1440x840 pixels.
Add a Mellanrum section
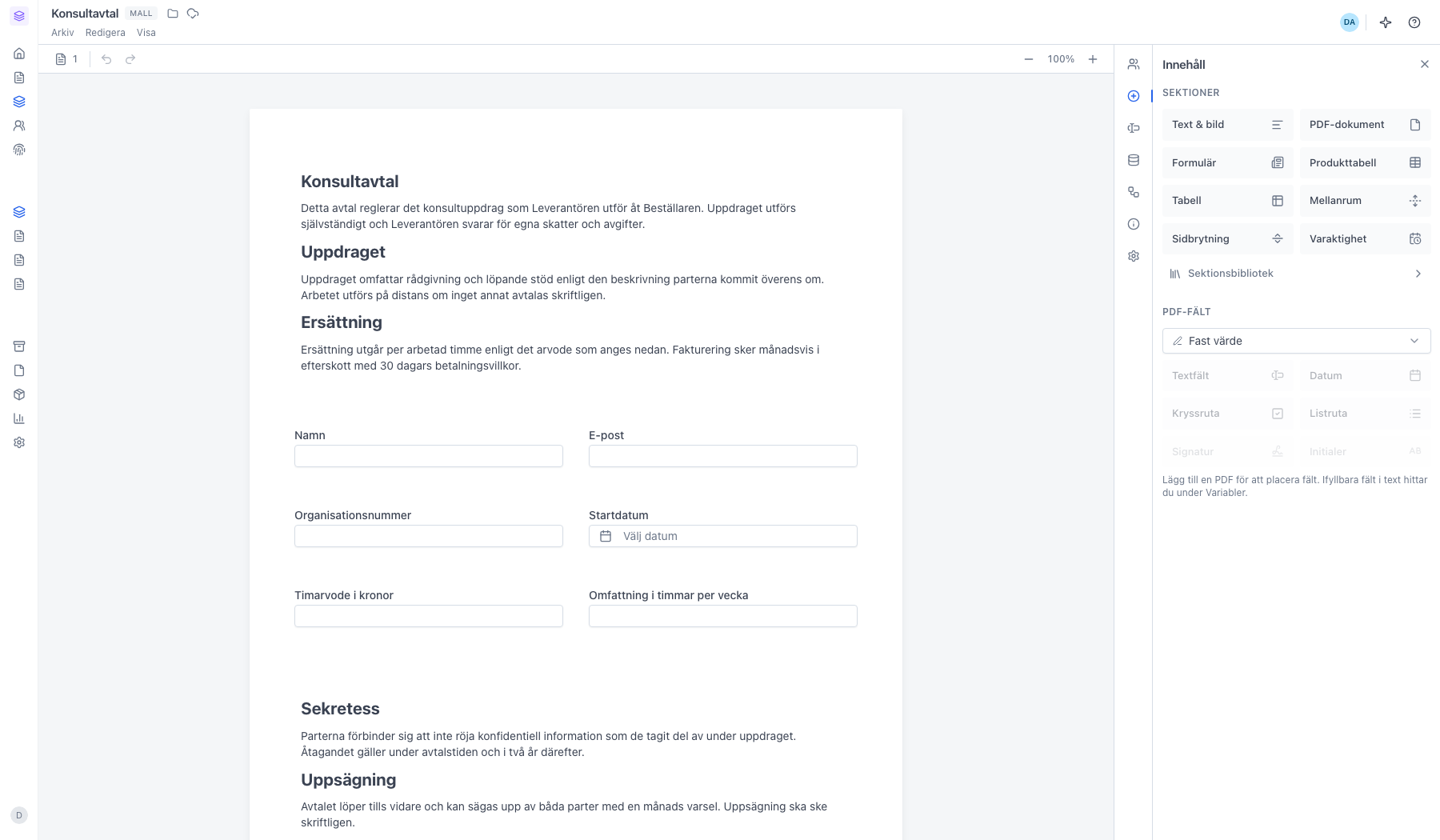[1365, 201]
